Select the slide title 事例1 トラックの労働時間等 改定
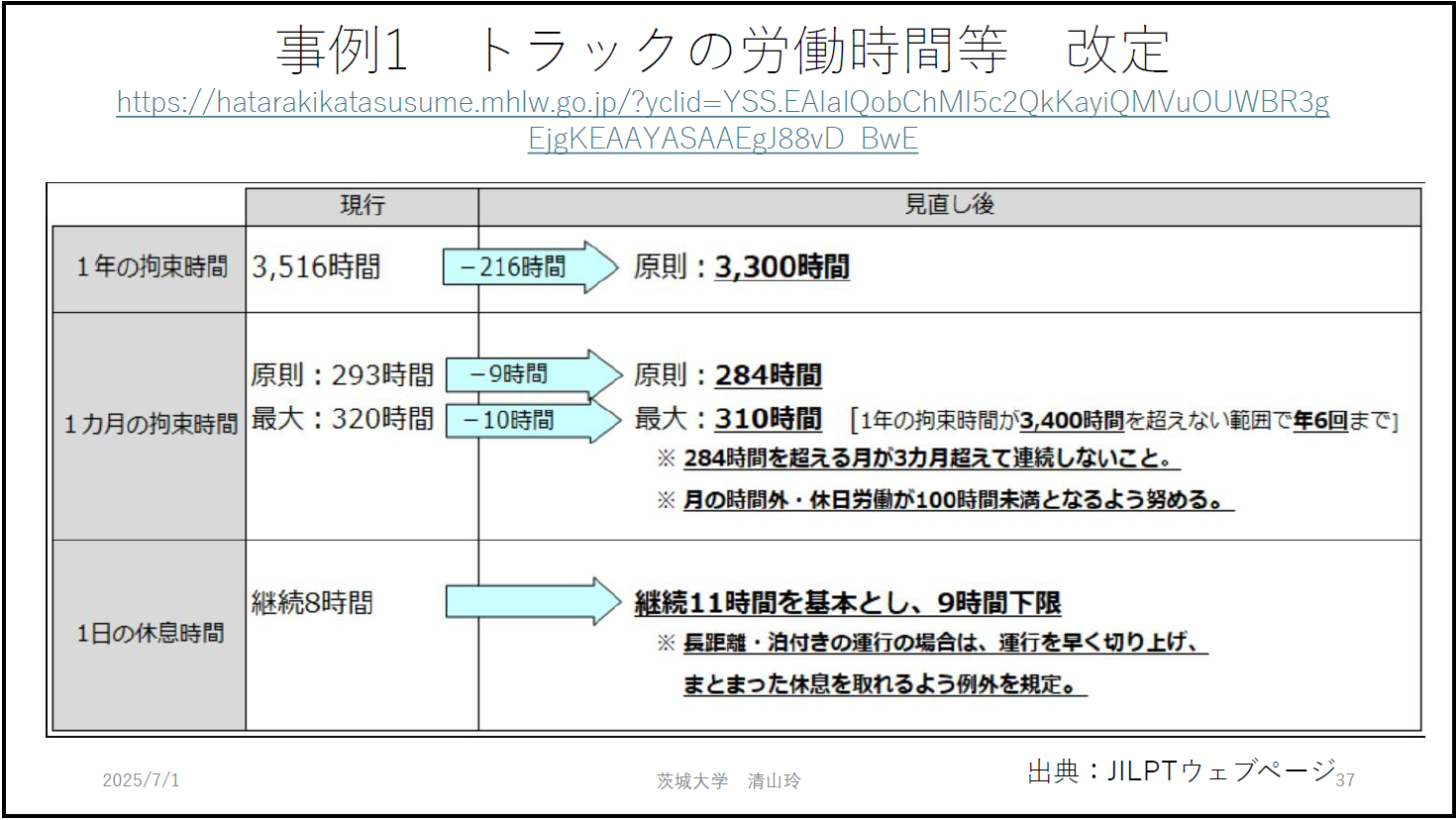The height and width of the screenshot is (820, 1456). [722, 50]
